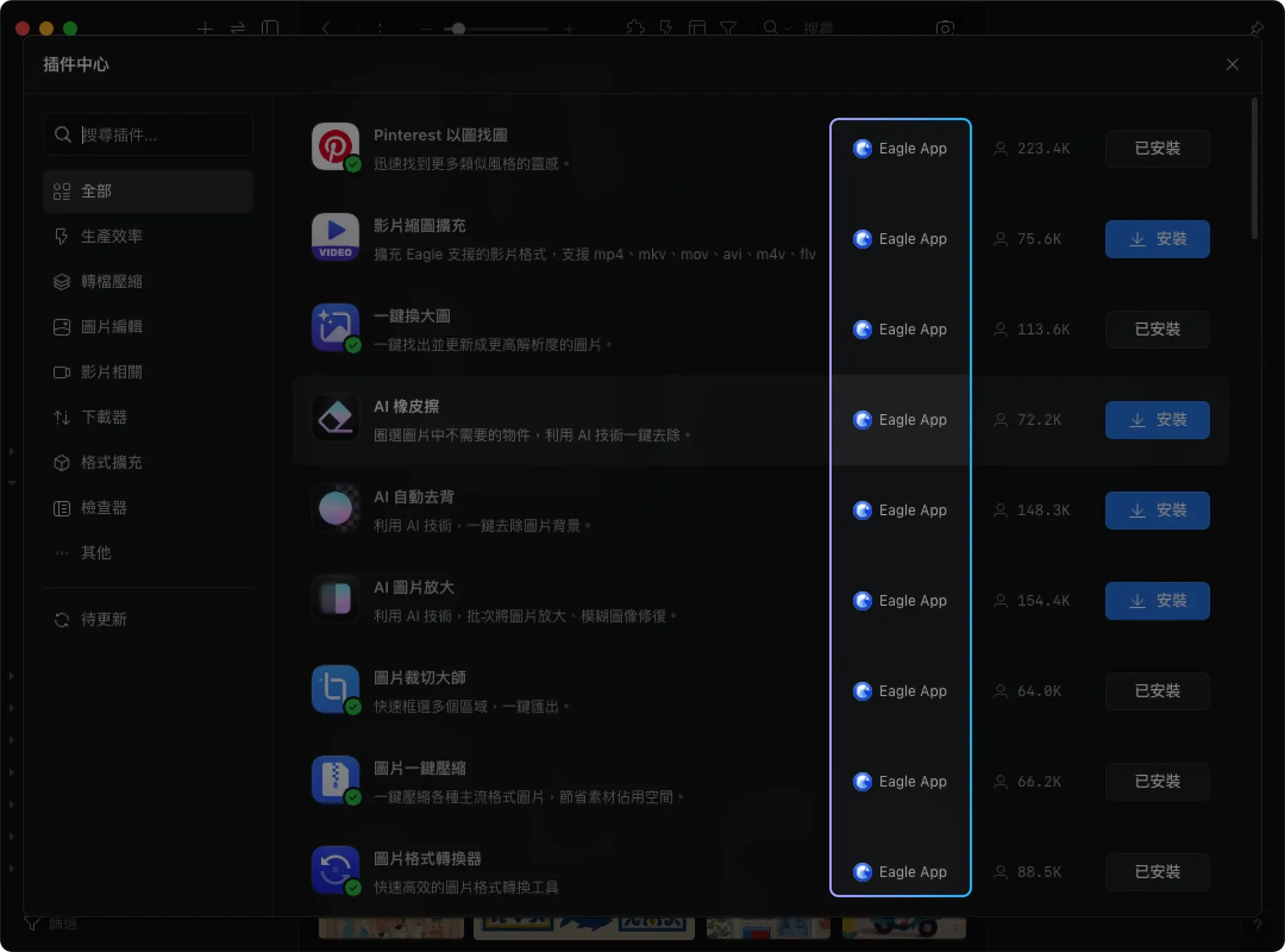Select the 下載器 category

click(148, 417)
